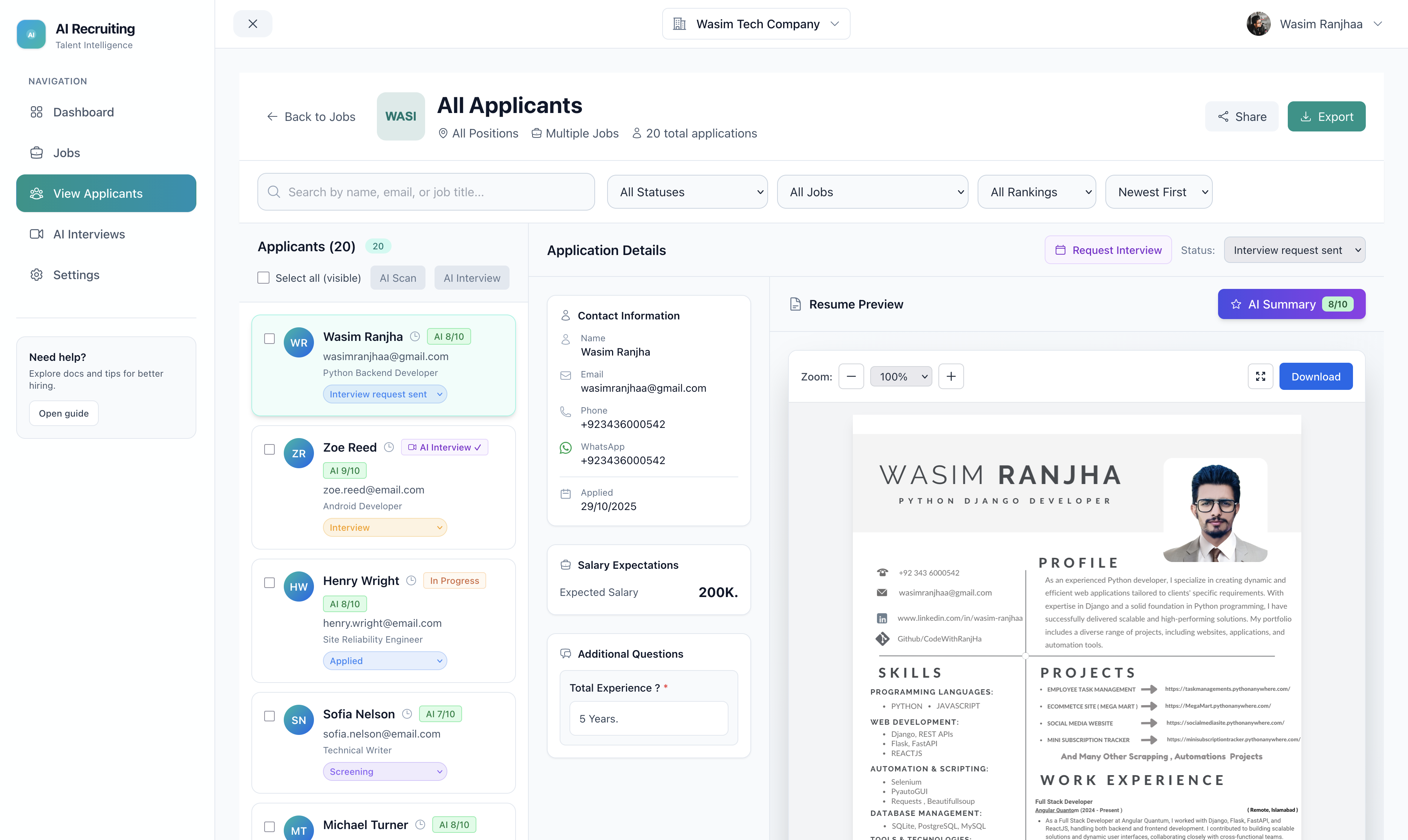Select Henry Wright's applicant checkbox
Image resolution: width=1408 pixels, height=840 pixels.
269,583
